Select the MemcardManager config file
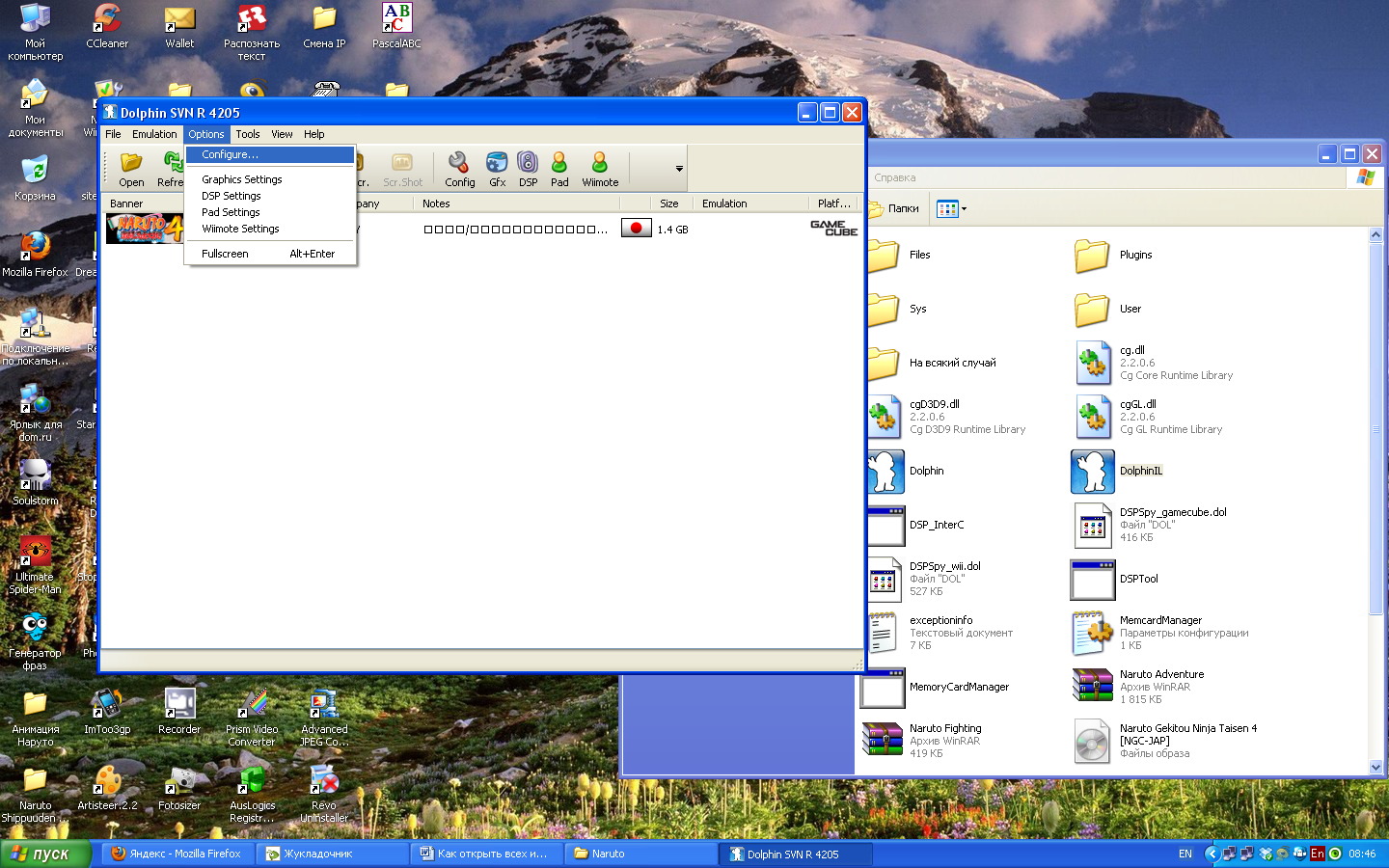Image resolution: width=1389 pixels, height=868 pixels. [x=1160, y=633]
